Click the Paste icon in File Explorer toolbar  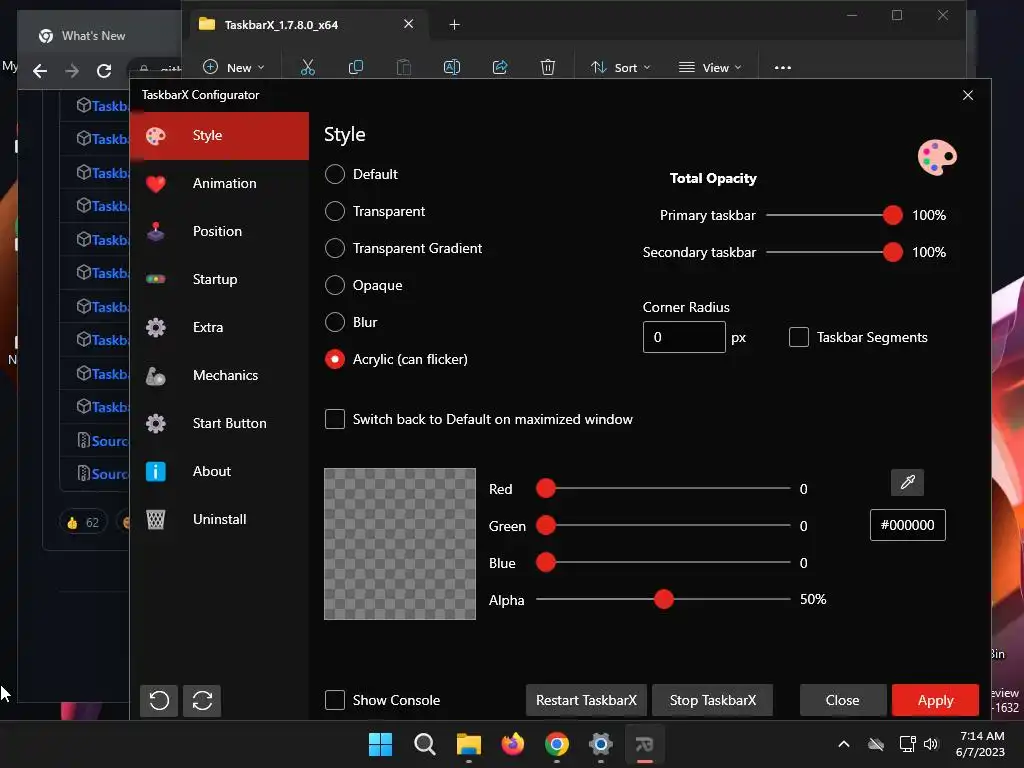click(x=404, y=67)
